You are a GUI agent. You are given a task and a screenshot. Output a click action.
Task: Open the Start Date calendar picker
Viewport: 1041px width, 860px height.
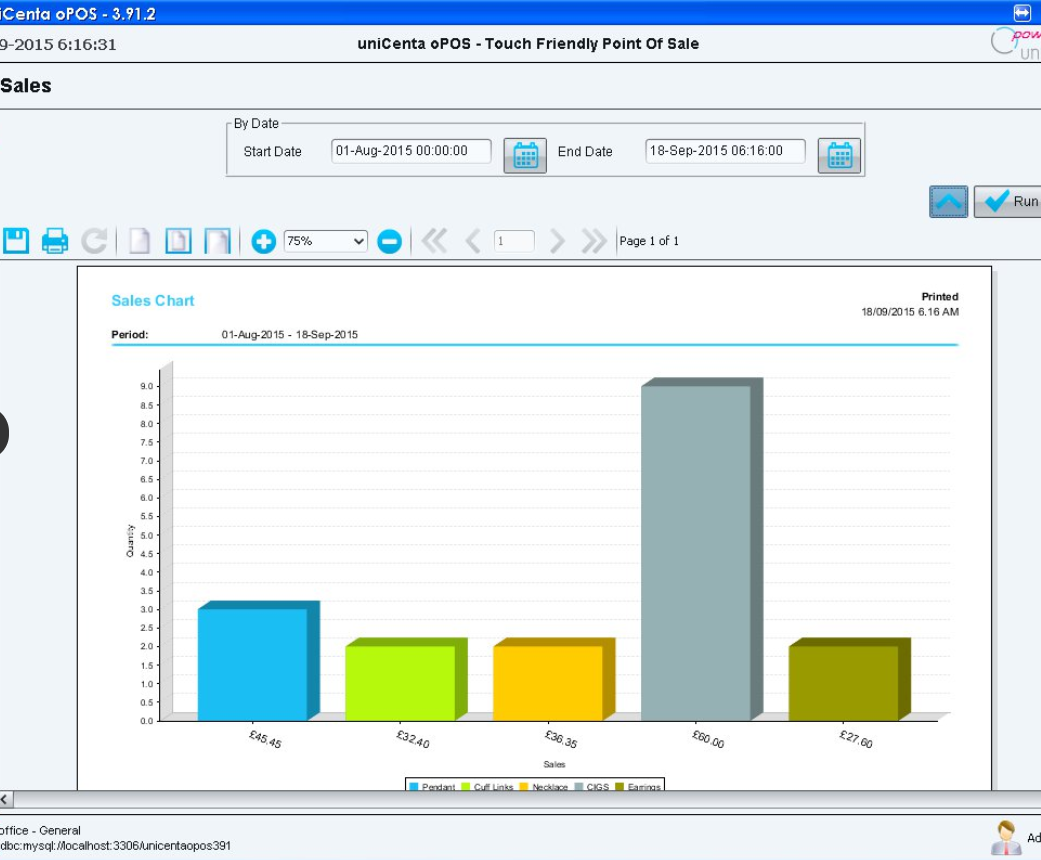point(524,154)
